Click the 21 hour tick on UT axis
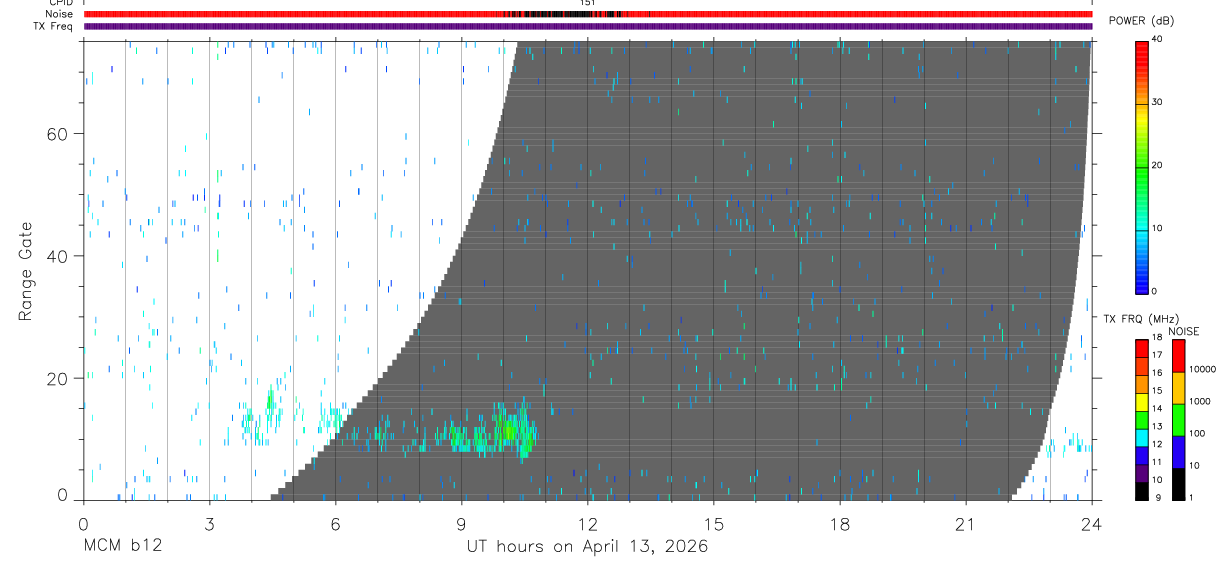Viewport: 1228px width, 567px height. pos(965,524)
